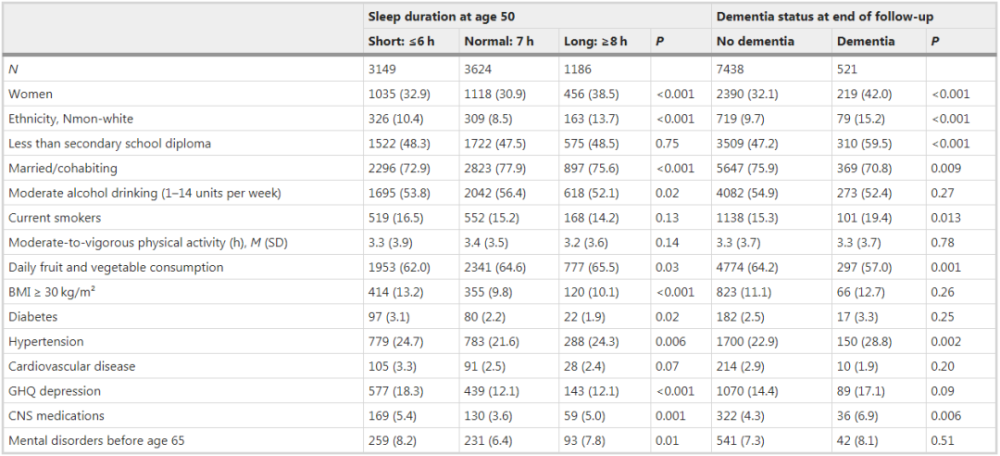This screenshot has width=1000, height=456.
Task: Click the 'Women' row label
Action: pos(30,94)
